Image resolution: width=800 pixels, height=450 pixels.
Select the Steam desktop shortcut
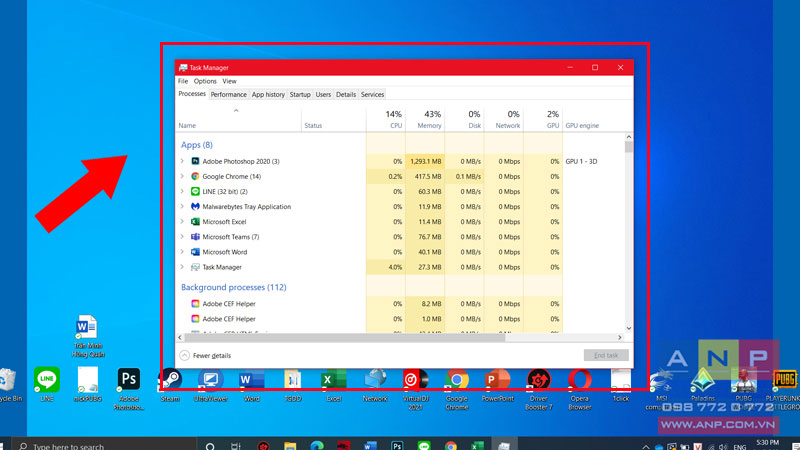(x=170, y=385)
